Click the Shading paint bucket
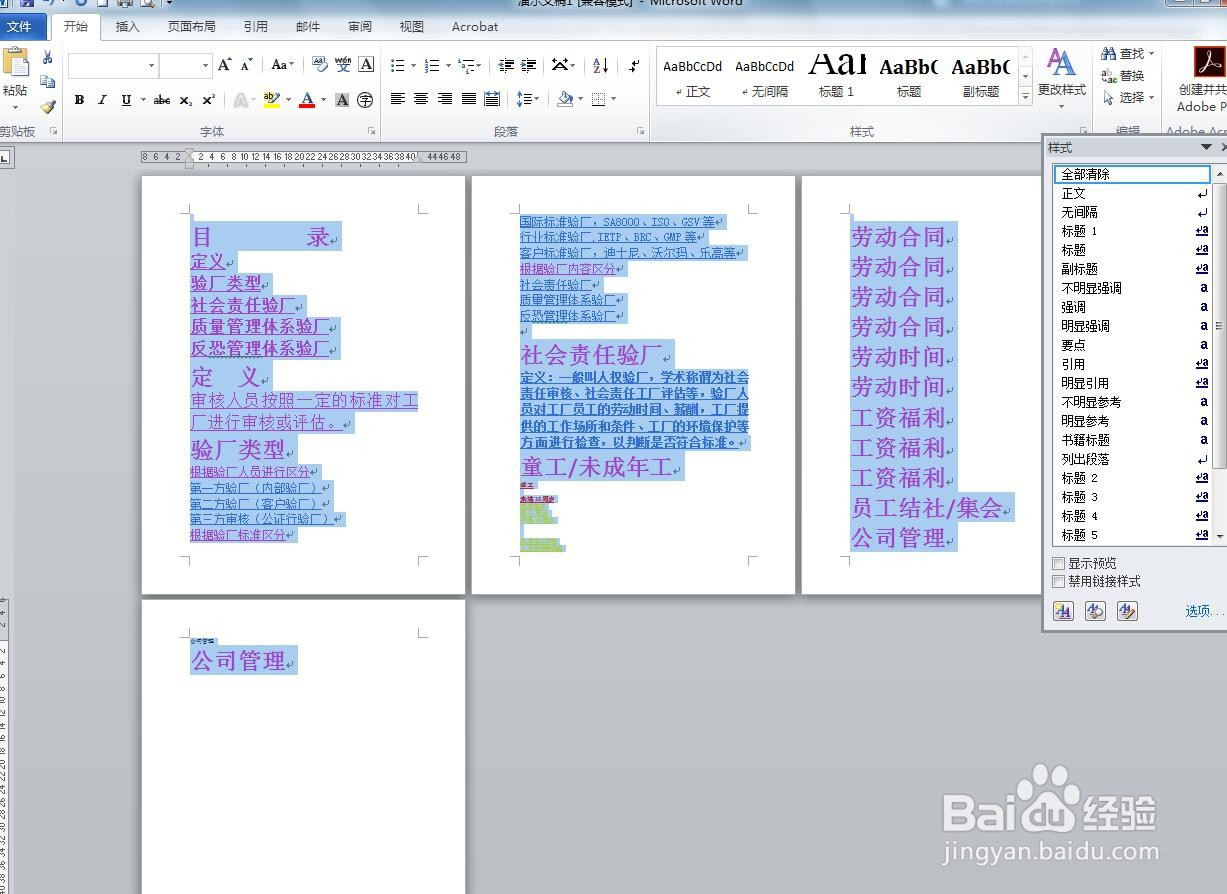The height and width of the screenshot is (894, 1227). pos(565,99)
